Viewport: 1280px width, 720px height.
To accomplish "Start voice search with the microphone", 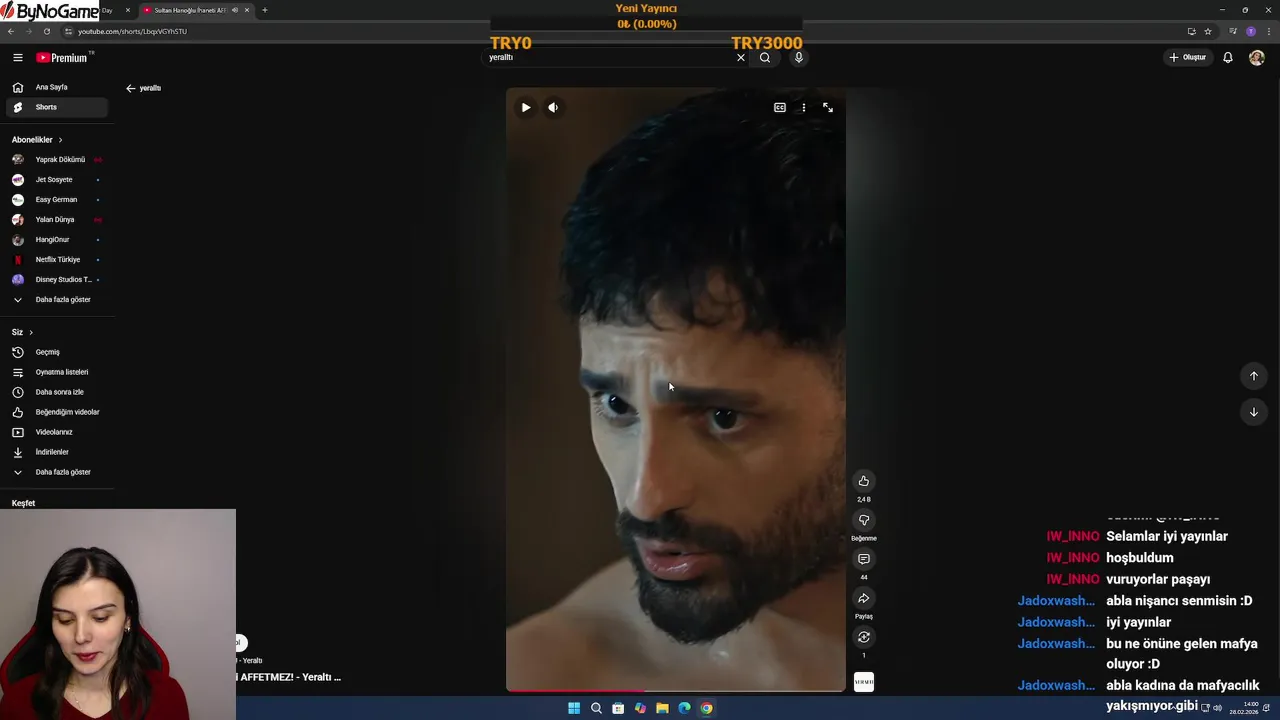I will point(798,57).
